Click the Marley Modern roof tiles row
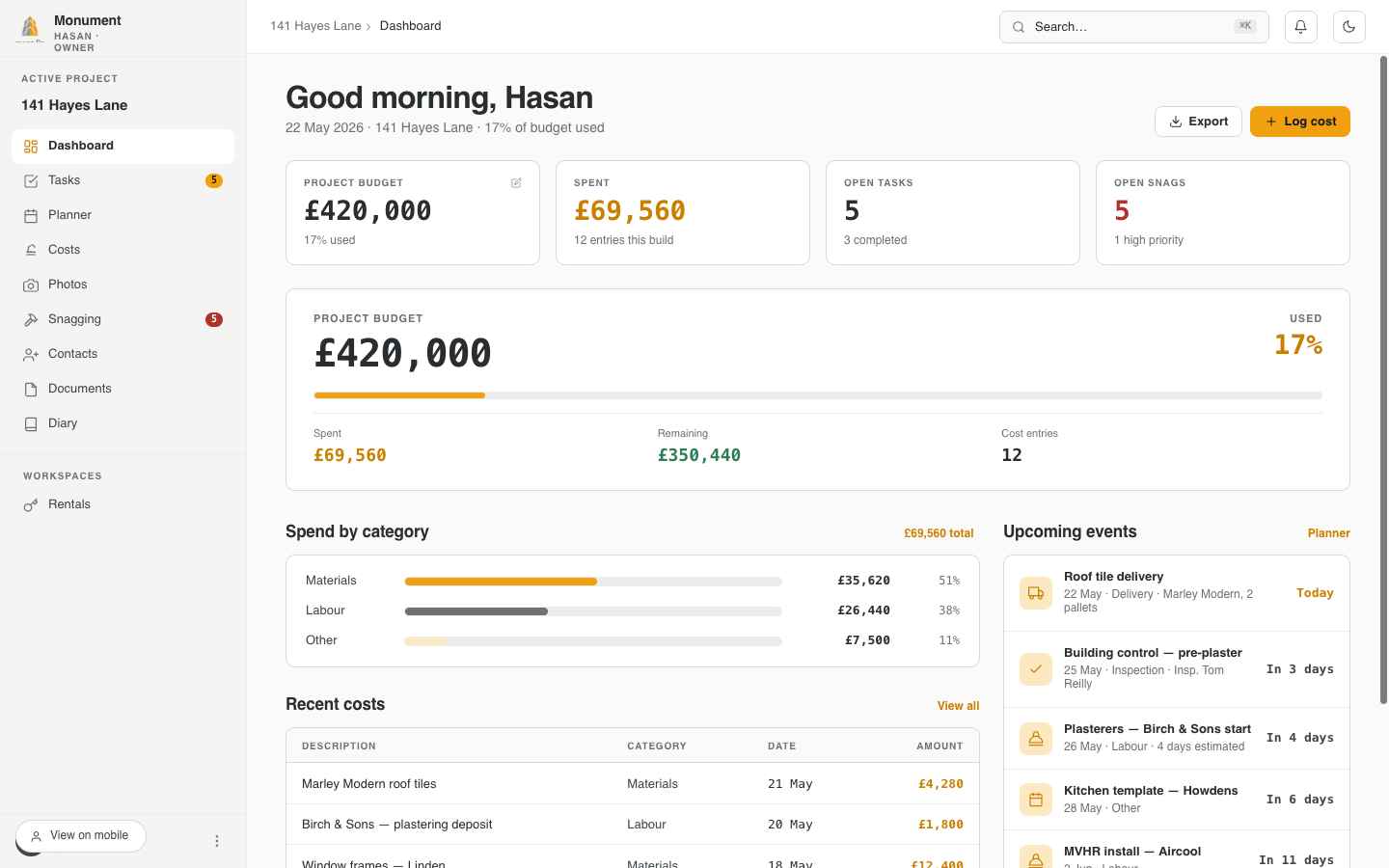The height and width of the screenshot is (868, 1389). pyautogui.click(x=633, y=784)
